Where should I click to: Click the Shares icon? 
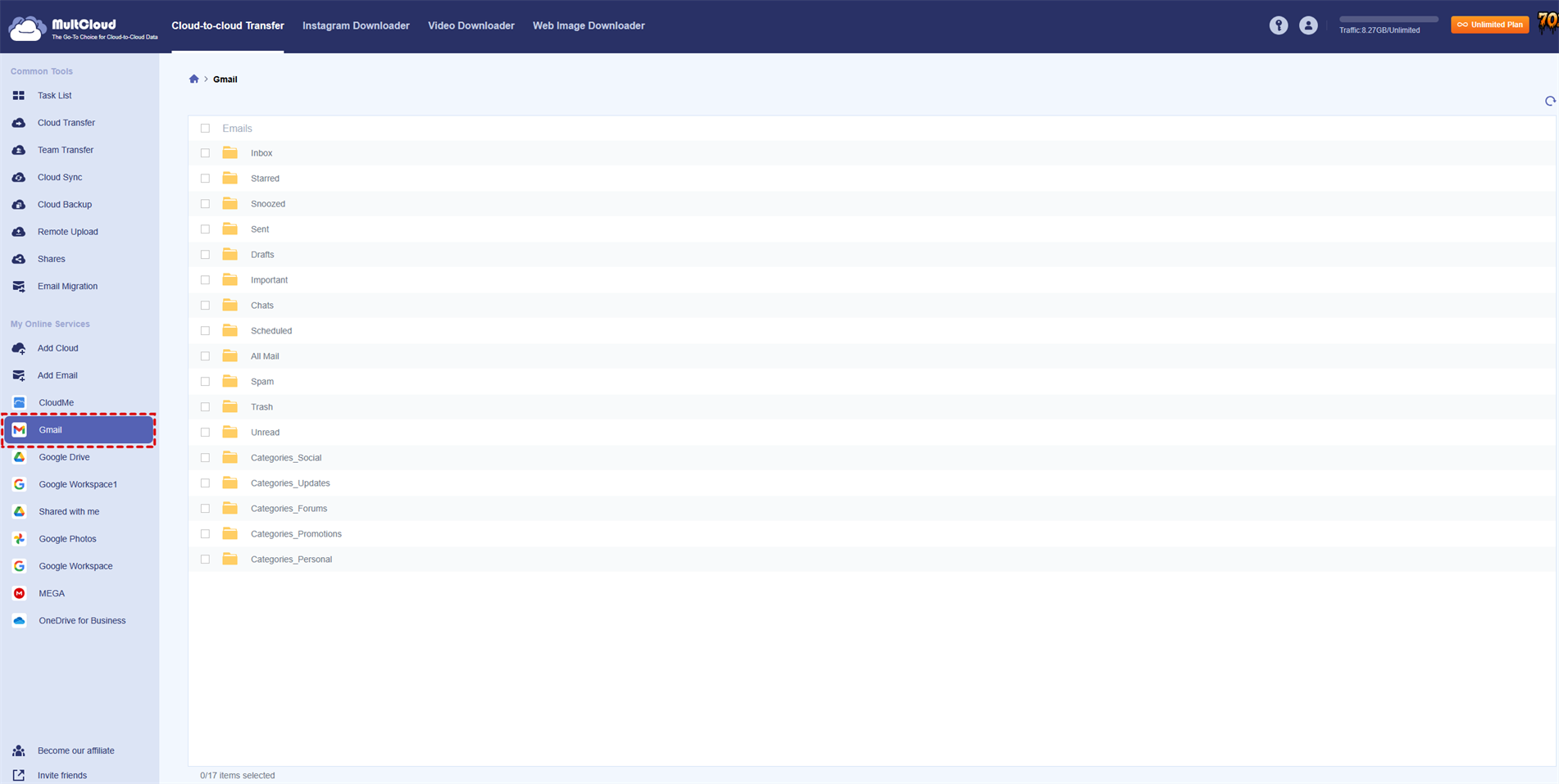click(18, 259)
